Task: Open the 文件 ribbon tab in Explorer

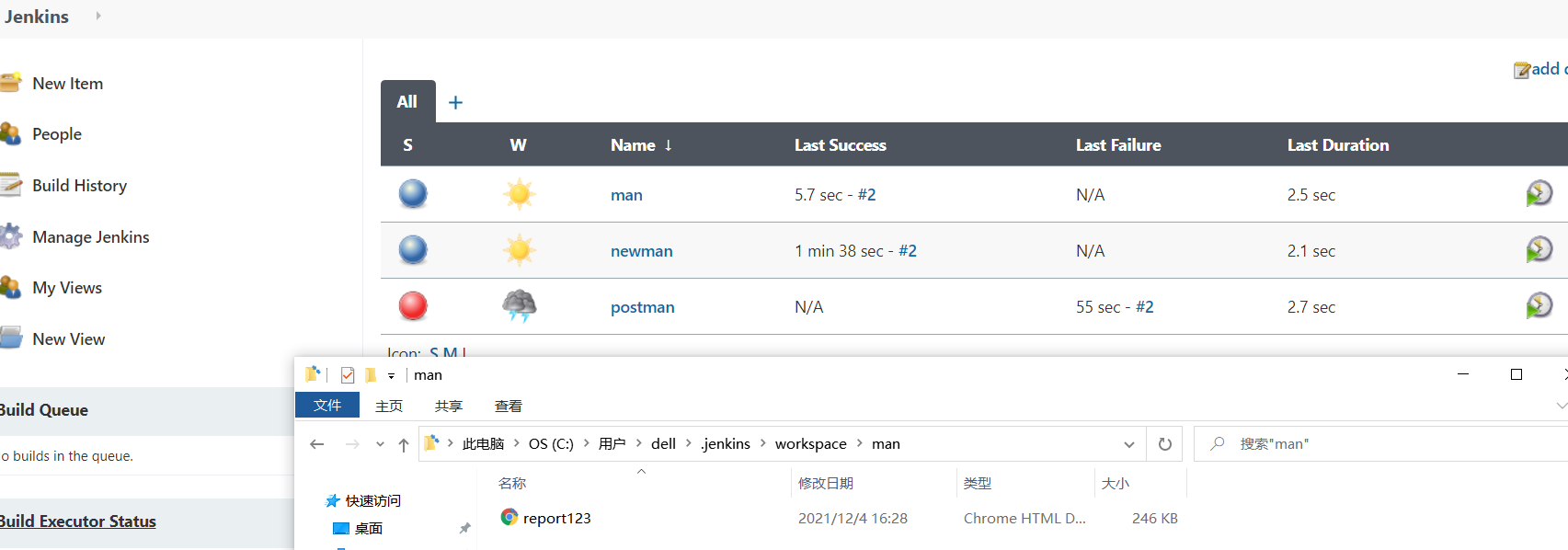Action: tap(327, 406)
